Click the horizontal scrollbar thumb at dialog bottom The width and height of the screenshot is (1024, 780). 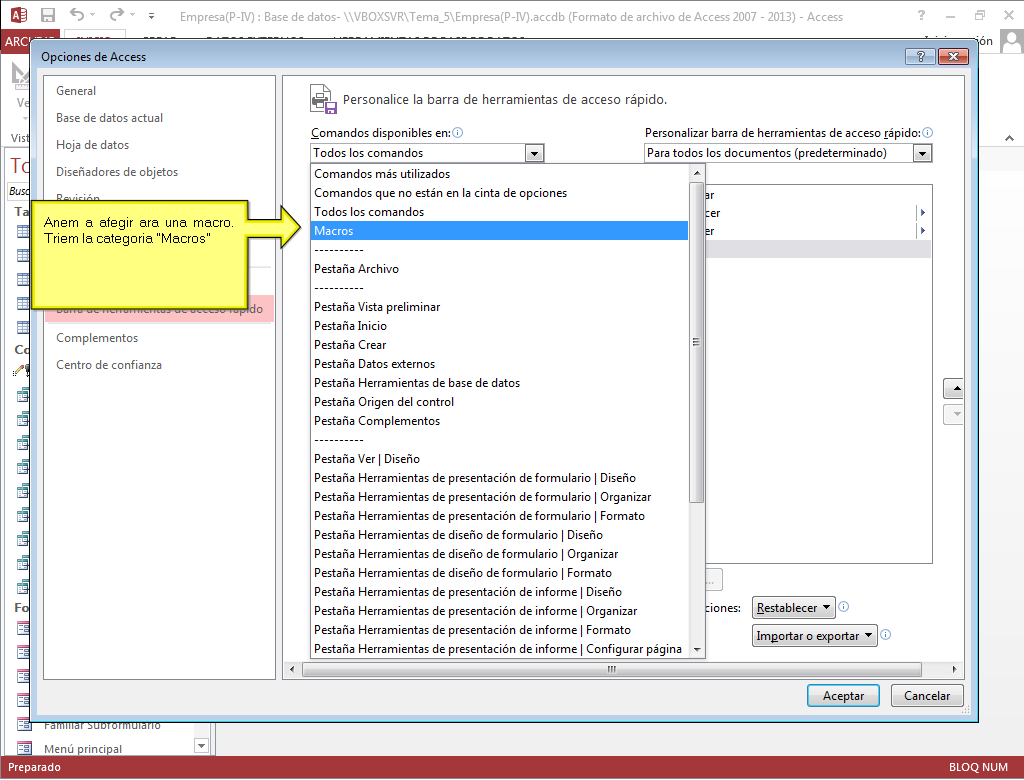(612, 669)
